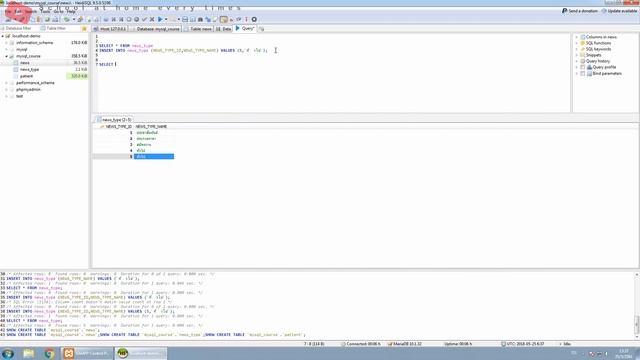Open the Tools menu

pos(45,11)
